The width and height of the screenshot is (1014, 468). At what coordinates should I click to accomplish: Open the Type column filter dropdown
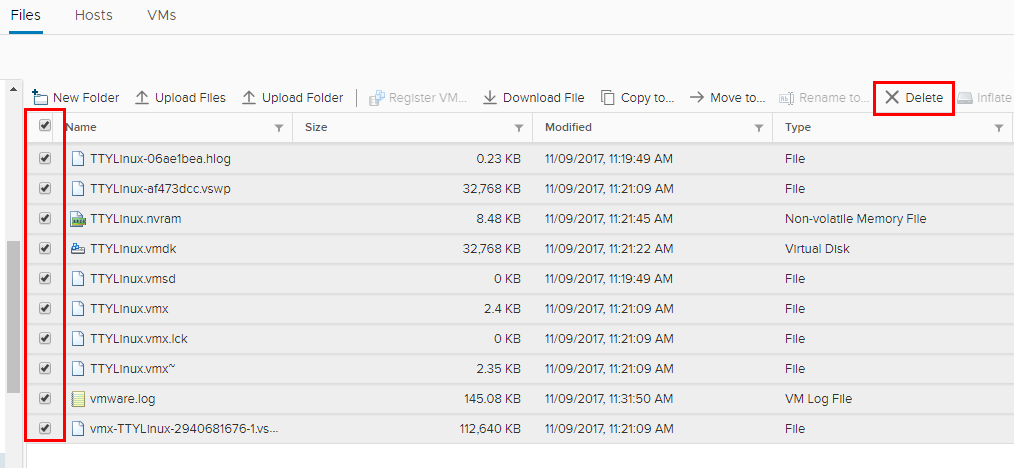[999, 128]
